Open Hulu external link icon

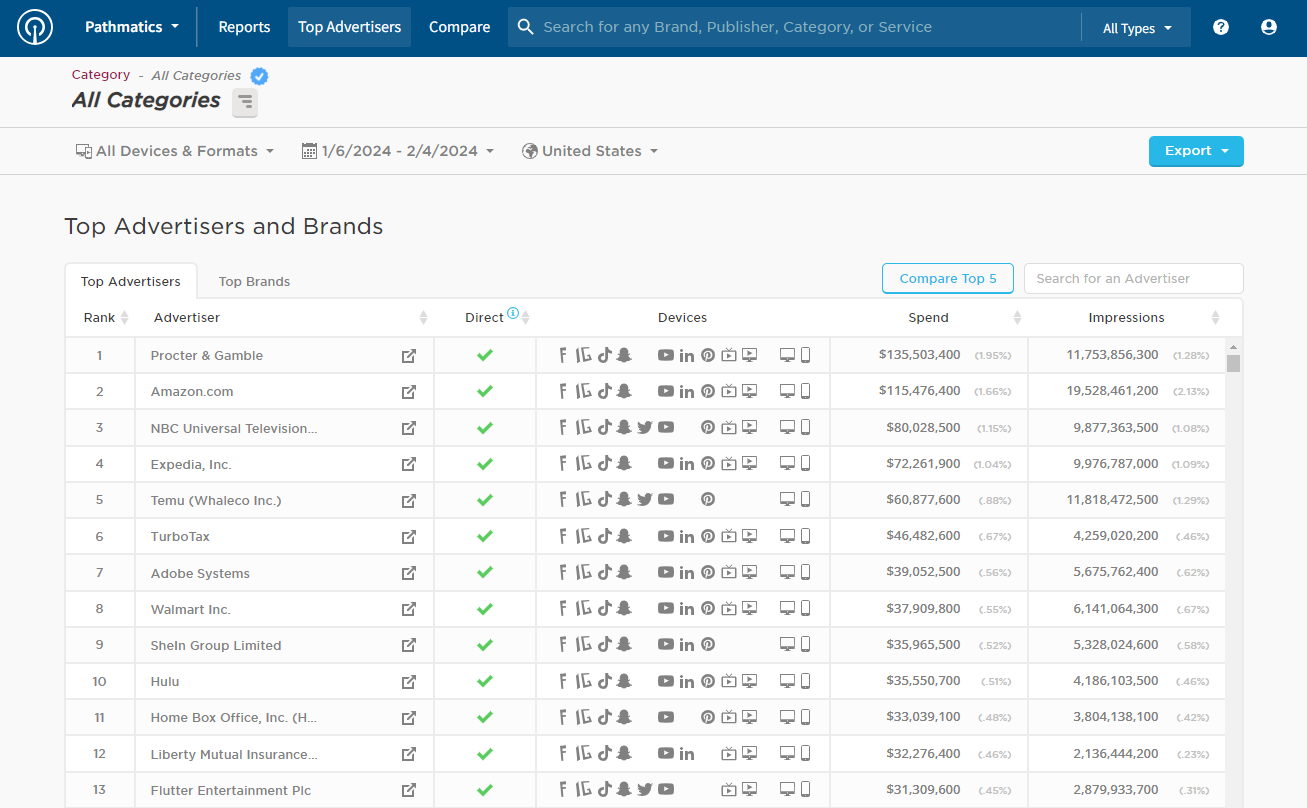409,682
